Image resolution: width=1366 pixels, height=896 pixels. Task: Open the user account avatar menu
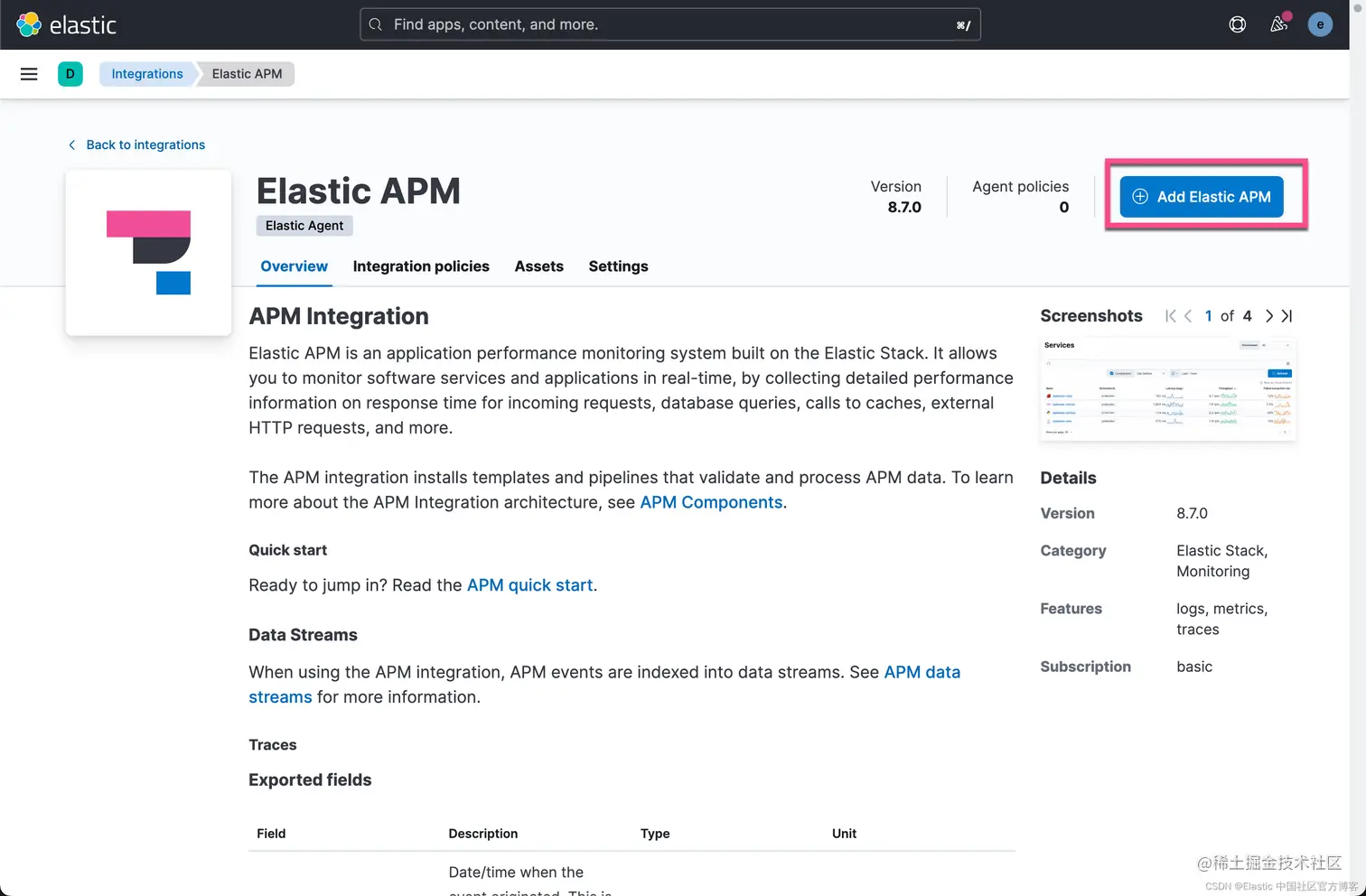(x=1320, y=24)
